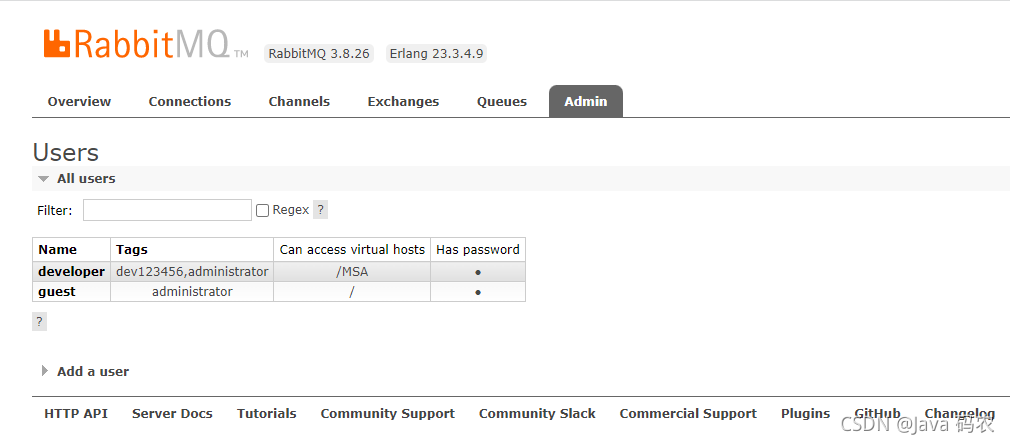This screenshot has width=1010, height=444.
Task: Click the dev123456,administrator tags cell
Action: 192,272
